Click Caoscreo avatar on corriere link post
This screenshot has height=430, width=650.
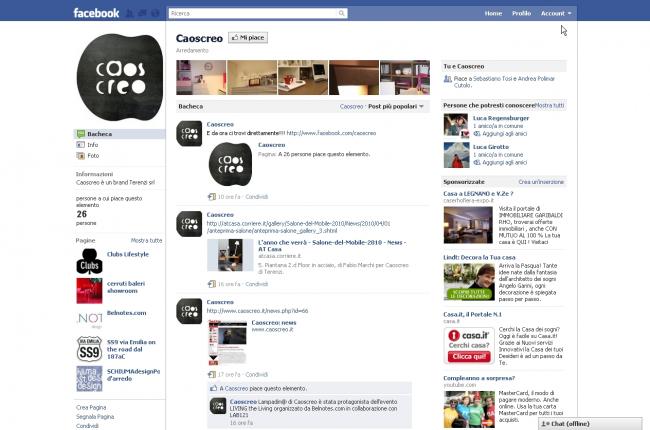pyautogui.click(x=189, y=224)
